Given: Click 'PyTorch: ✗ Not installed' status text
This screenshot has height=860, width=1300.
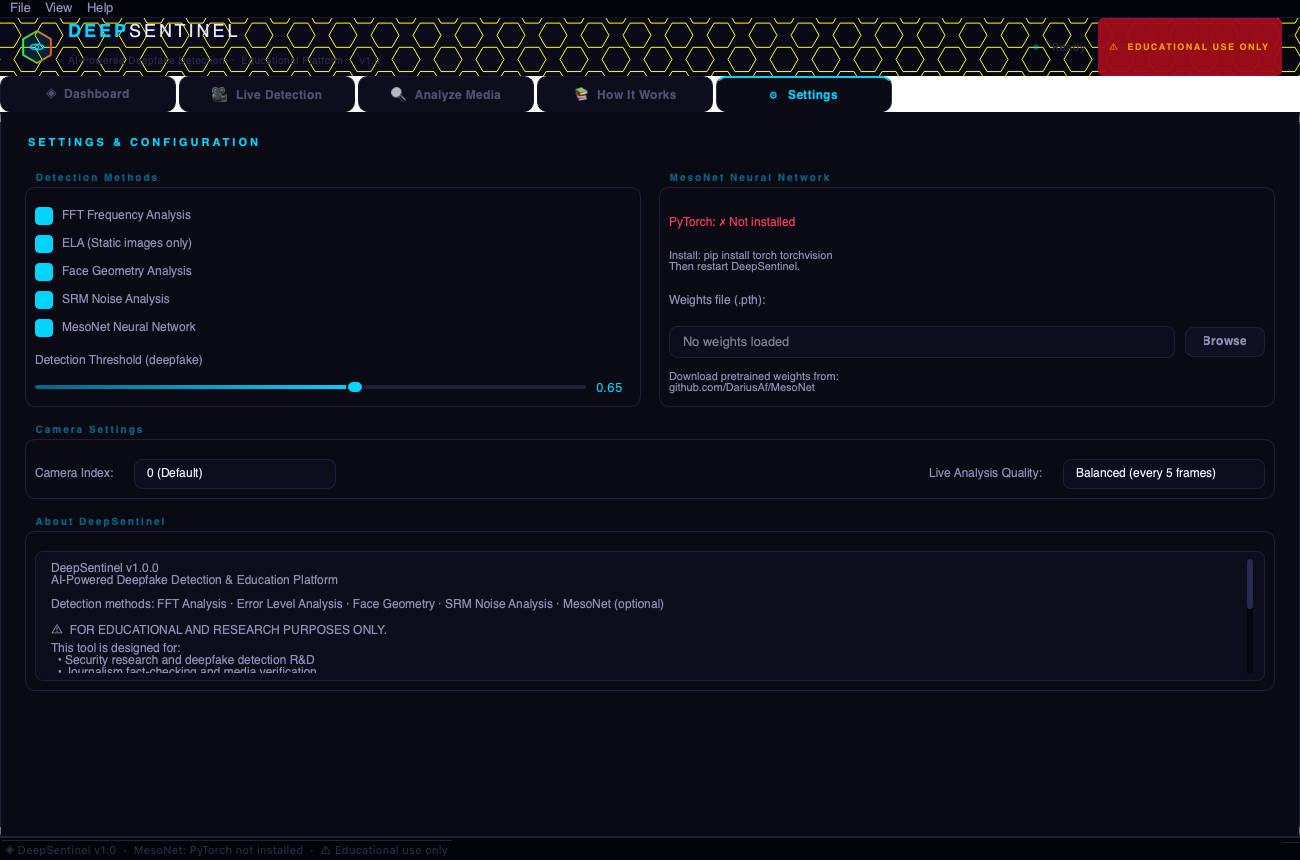Looking at the screenshot, I should point(732,222).
